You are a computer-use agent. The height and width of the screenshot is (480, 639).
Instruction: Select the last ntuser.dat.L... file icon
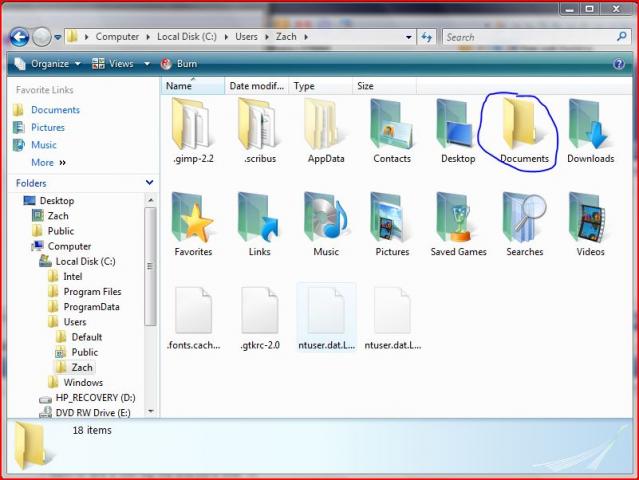(392, 310)
